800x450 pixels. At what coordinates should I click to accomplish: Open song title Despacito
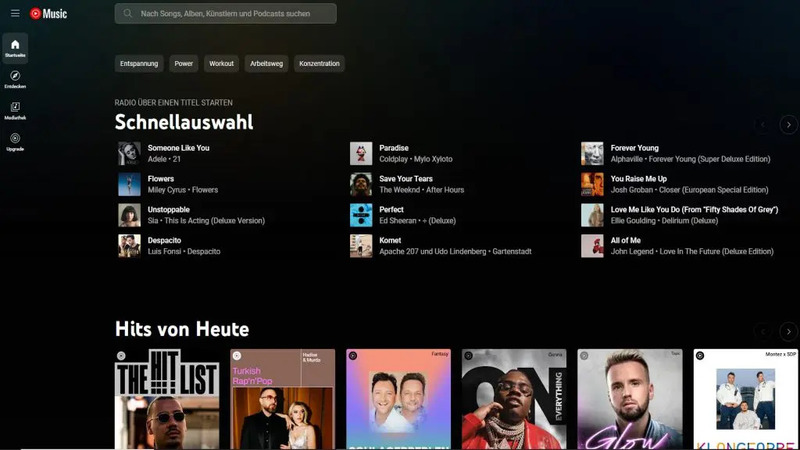click(164, 240)
